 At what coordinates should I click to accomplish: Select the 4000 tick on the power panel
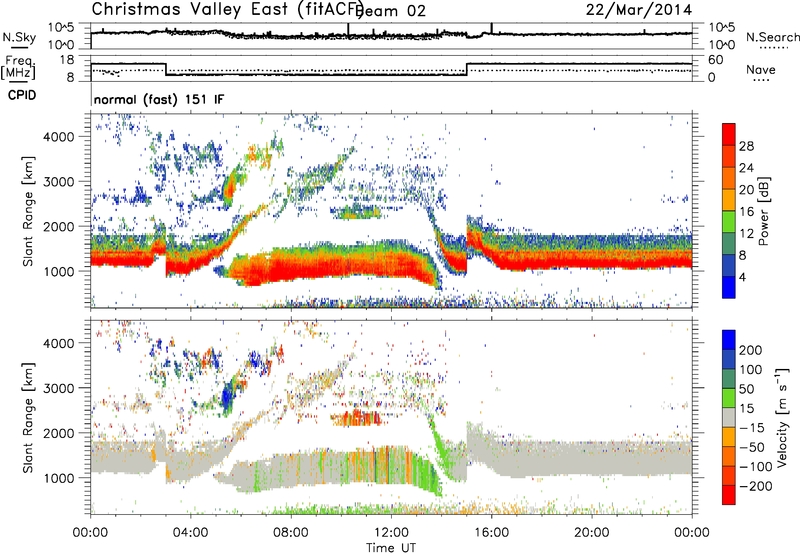pos(59,137)
